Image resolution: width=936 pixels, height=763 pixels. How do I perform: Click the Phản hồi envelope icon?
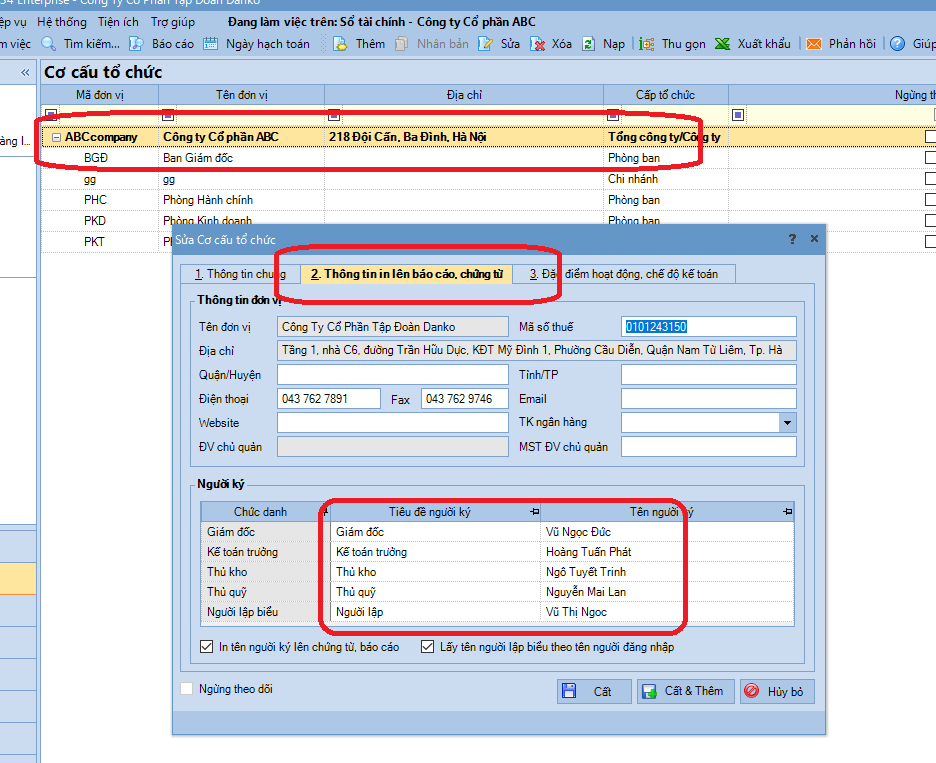814,44
